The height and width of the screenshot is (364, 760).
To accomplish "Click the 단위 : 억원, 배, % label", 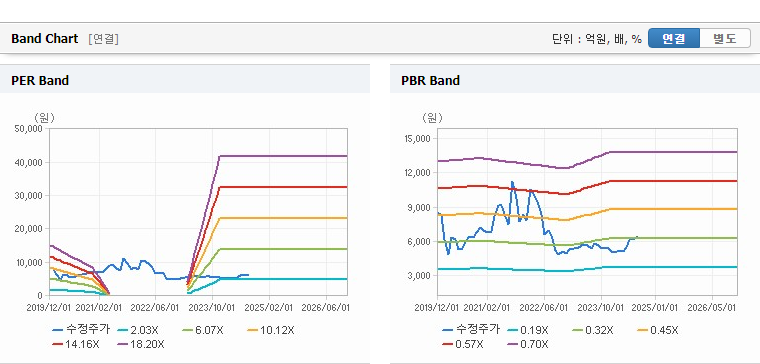I will click(x=597, y=39).
